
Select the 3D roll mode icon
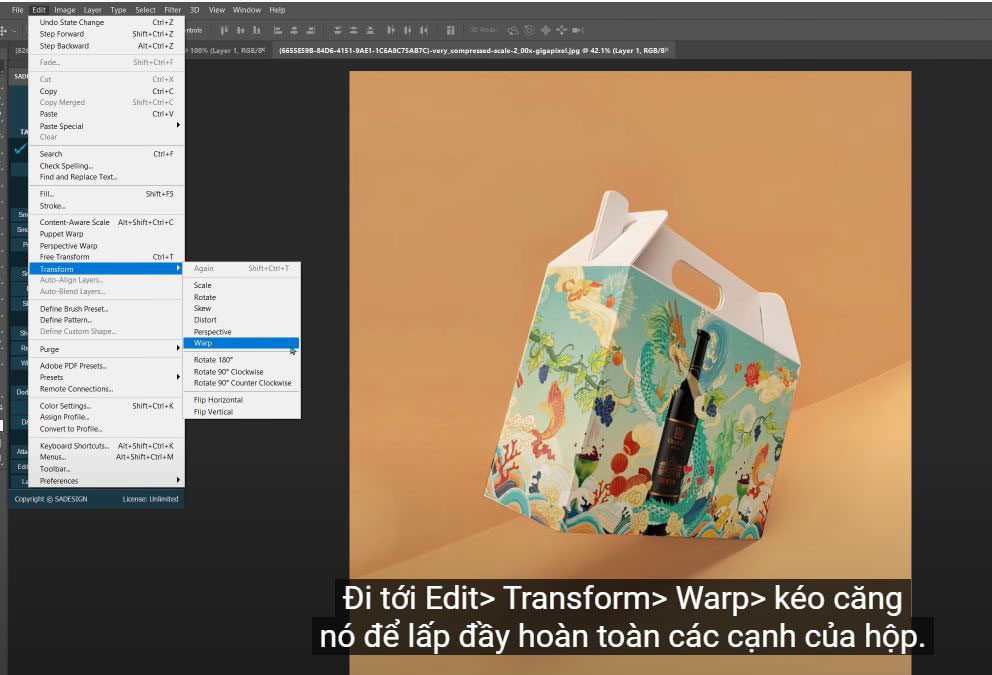pyautogui.click(x=529, y=30)
